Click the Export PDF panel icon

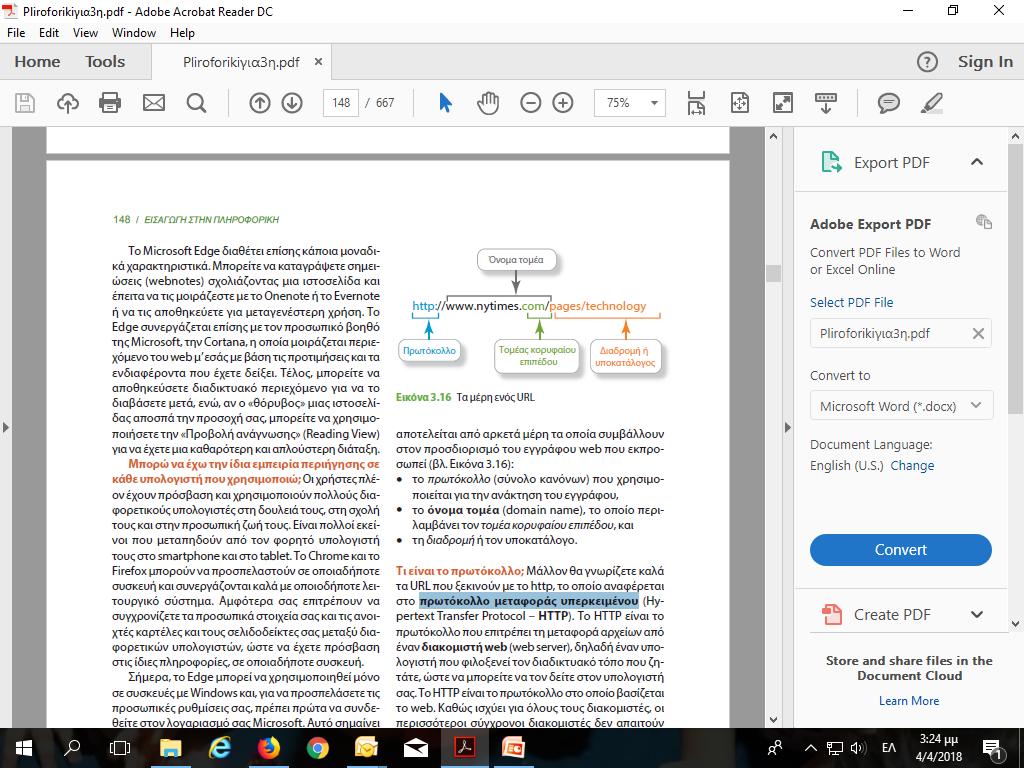pos(831,162)
